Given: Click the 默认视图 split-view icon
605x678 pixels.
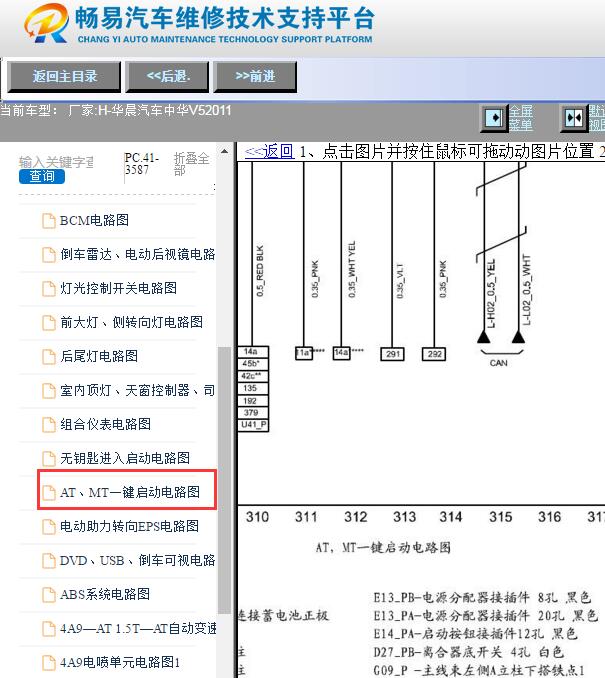Looking at the screenshot, I should tap(574, 118).
